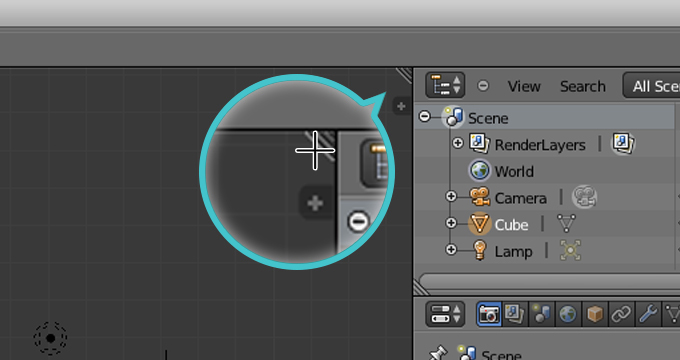Click the Scene icon in Properties breadcrumb
This screenshot has height=360, width=680.
tap(467, 353)
